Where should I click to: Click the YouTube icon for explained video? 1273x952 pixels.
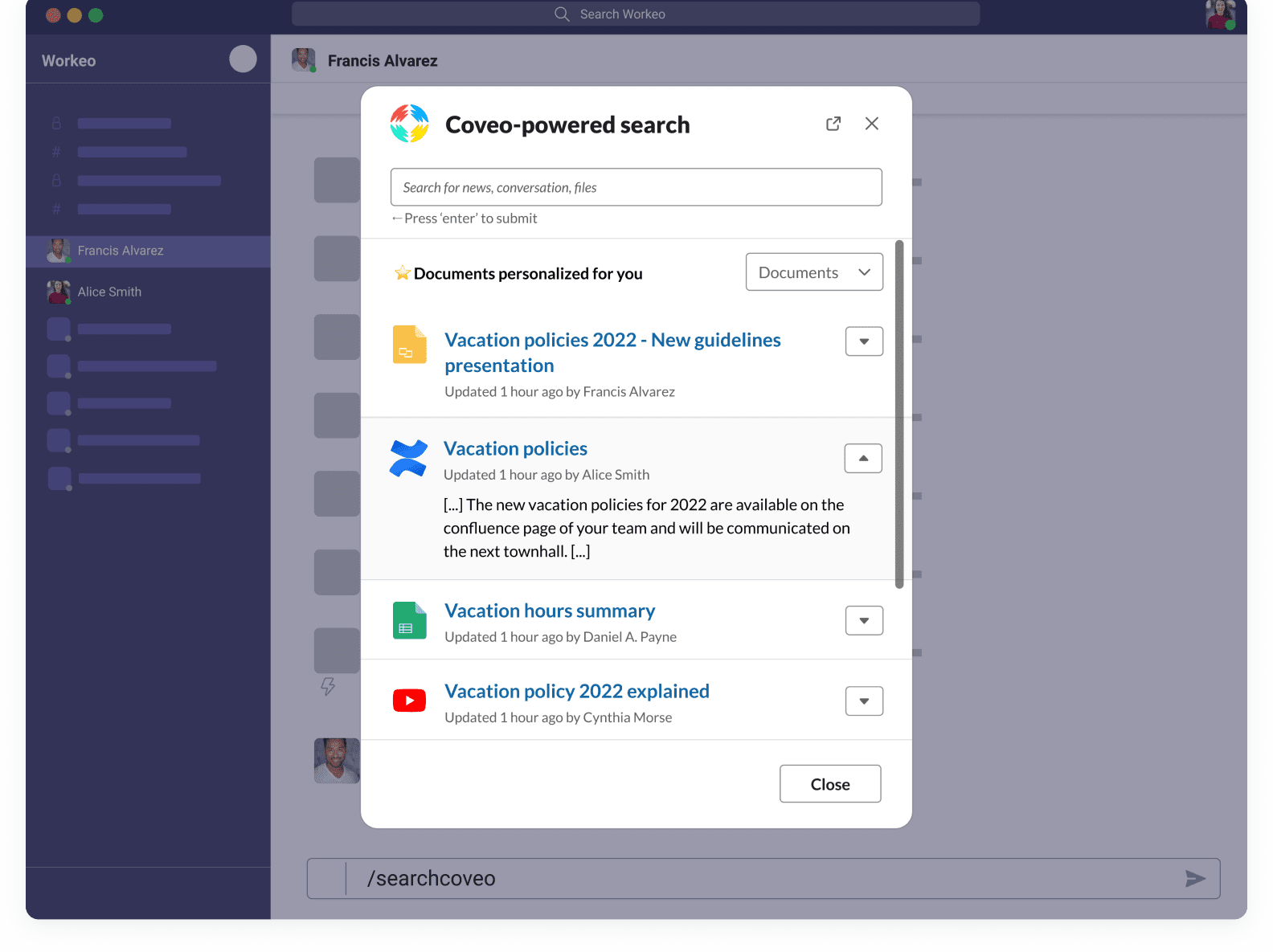click(409, 701)
